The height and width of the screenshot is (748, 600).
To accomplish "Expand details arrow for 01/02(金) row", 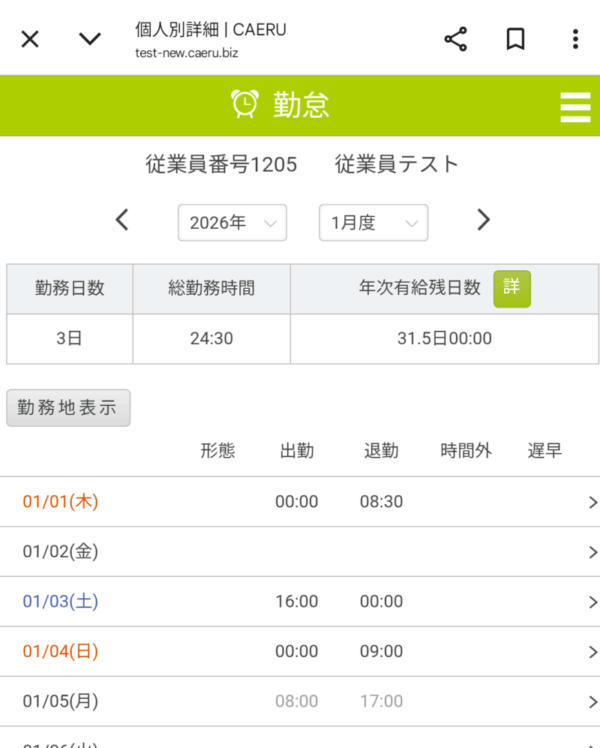I will pos(592,552).
